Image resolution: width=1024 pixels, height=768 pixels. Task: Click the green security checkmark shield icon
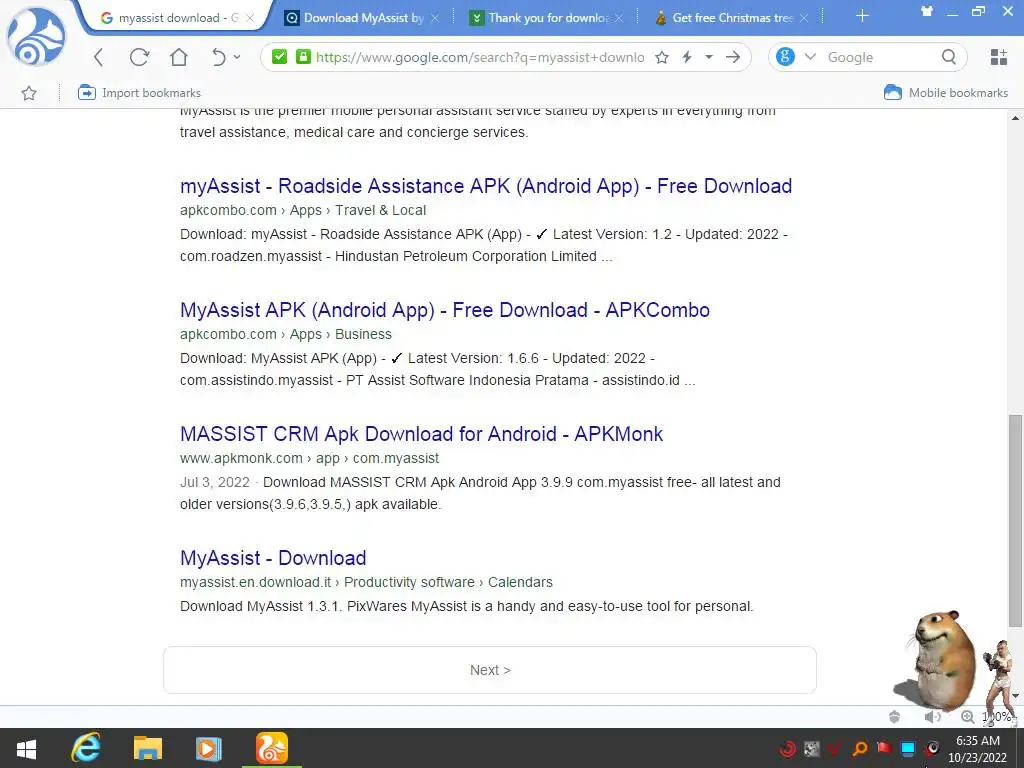[x=280, y=57]
